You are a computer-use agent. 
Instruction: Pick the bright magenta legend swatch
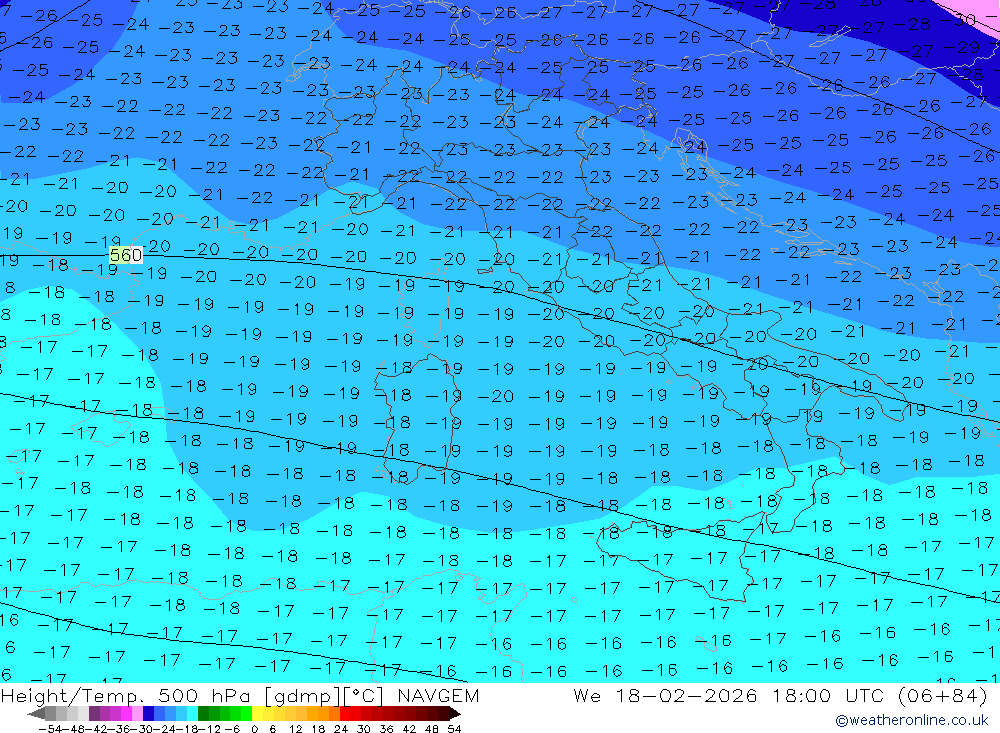point(127,714)
